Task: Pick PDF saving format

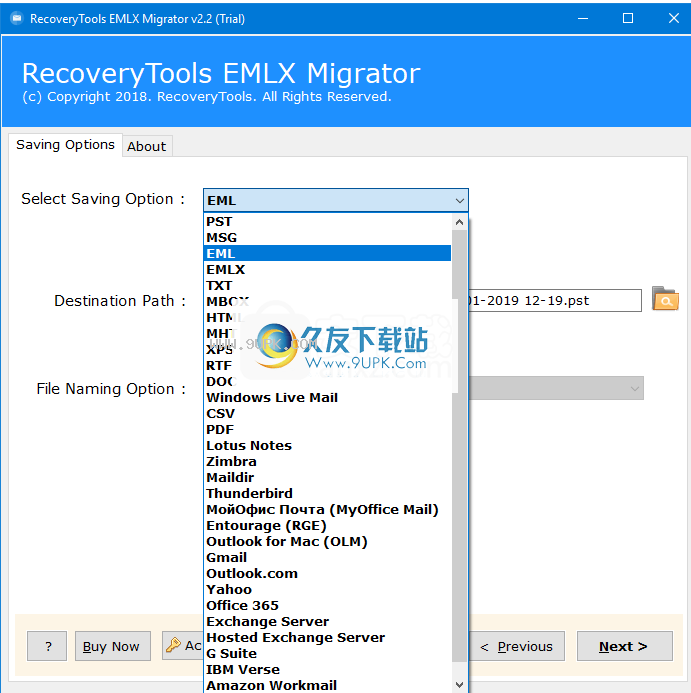Action: (x=328, y=429)
